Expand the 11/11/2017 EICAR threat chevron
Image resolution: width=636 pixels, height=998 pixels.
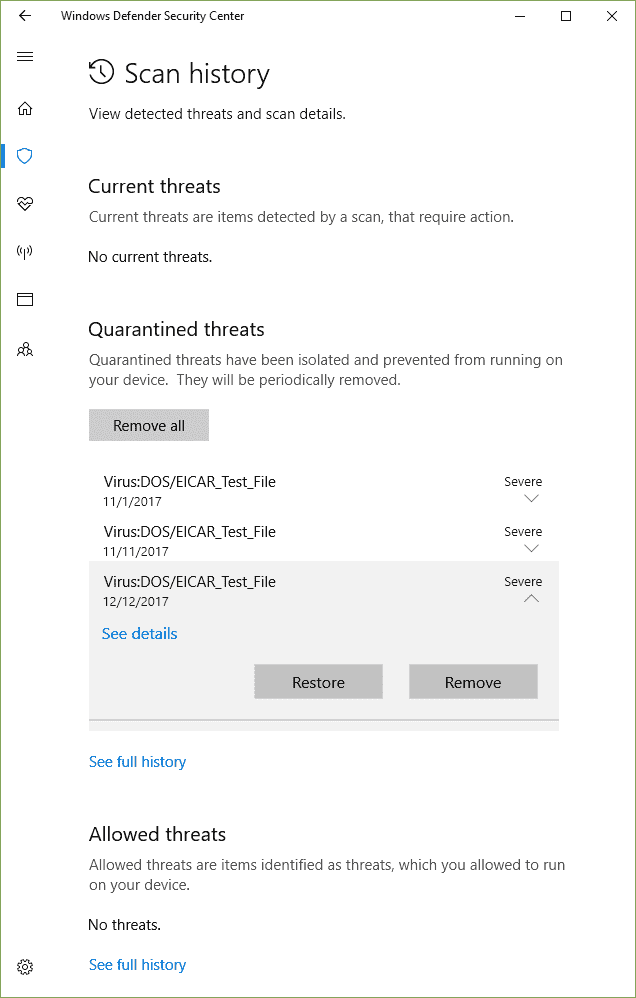coord(531,548)
